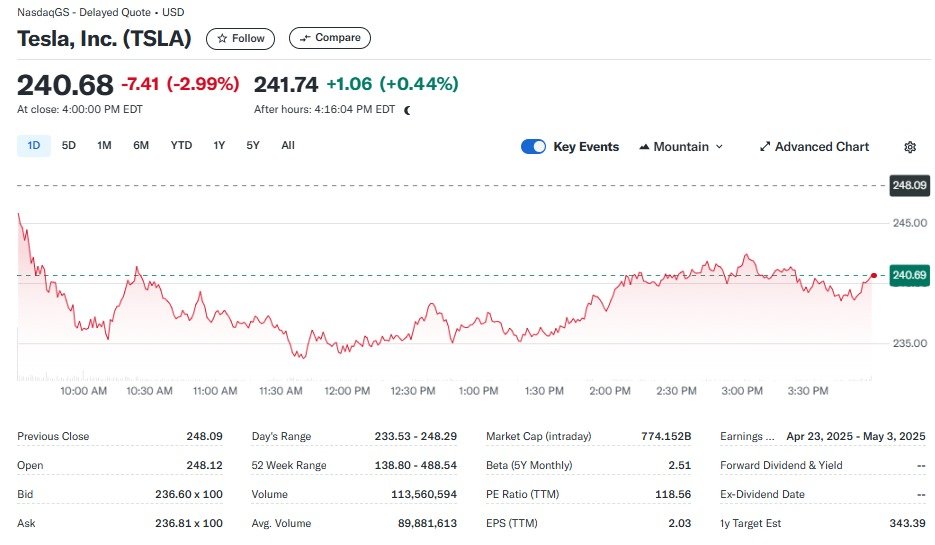Viewport: 935px width, 545px height.
Task: Select the 5D time range tab
Action: (69, 145)
